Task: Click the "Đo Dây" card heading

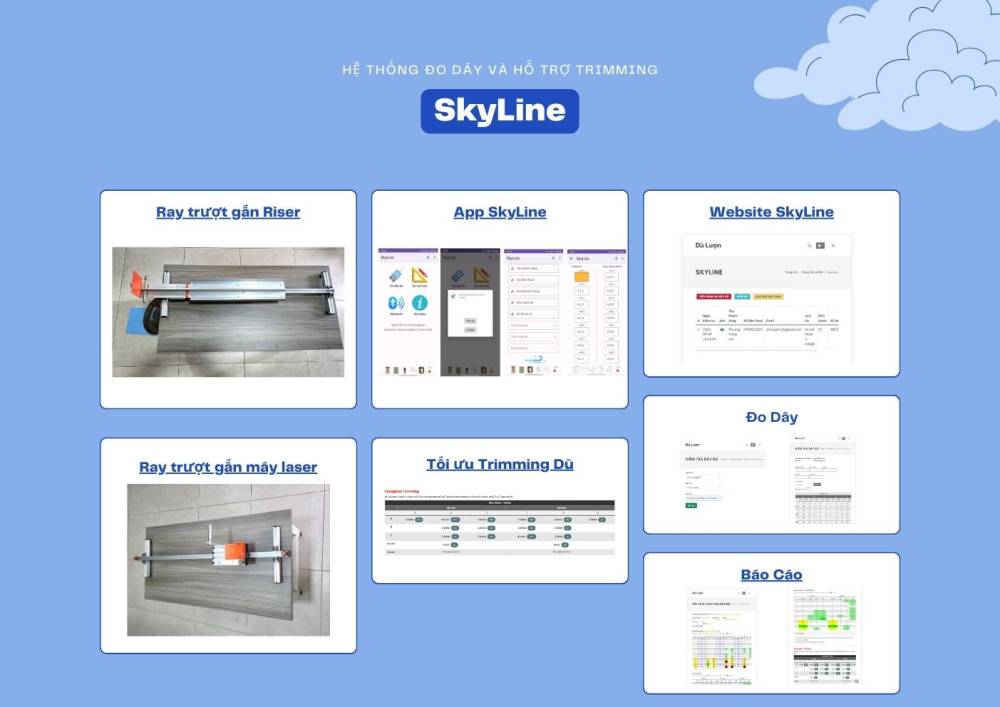Action: [x=772, y=417]
